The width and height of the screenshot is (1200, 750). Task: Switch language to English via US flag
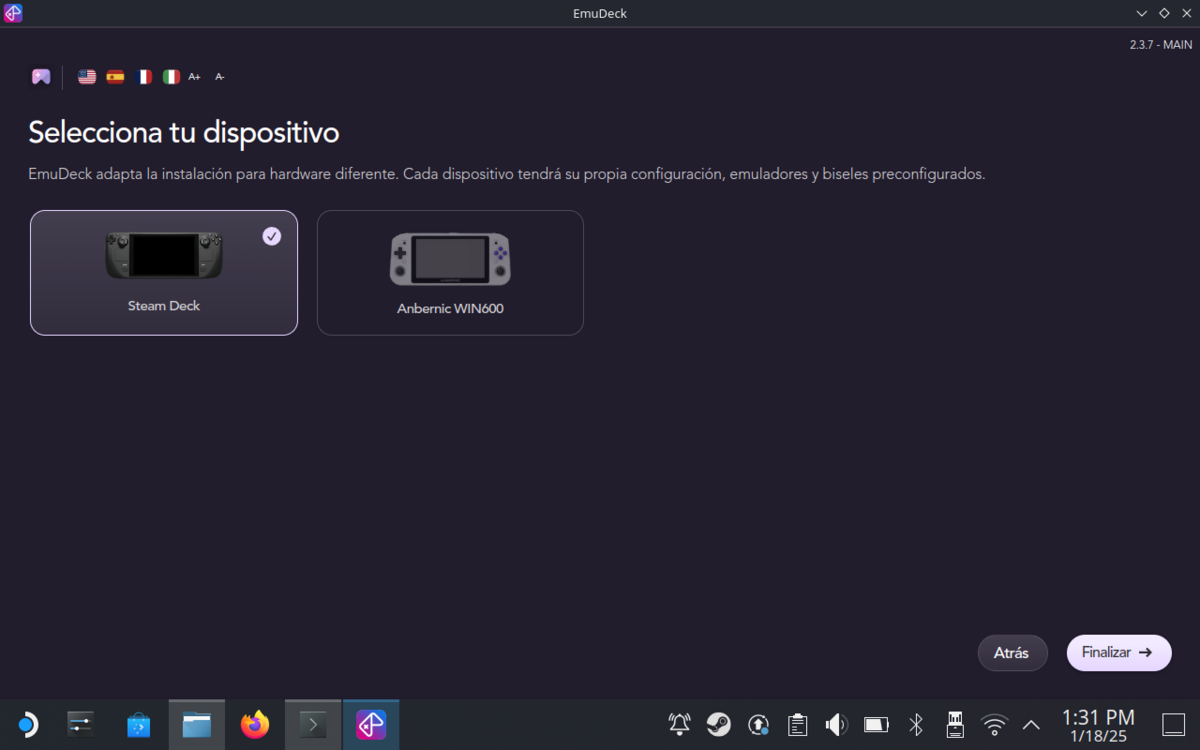[87, 77]
